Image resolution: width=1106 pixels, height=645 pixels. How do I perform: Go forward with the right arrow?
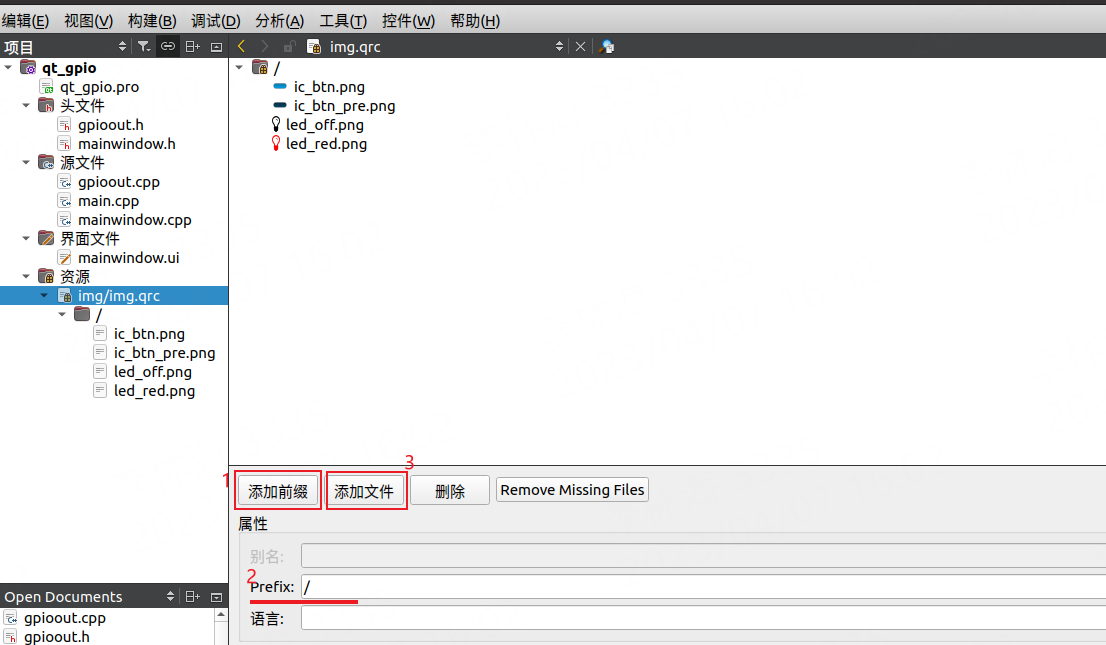coord(265,47)
